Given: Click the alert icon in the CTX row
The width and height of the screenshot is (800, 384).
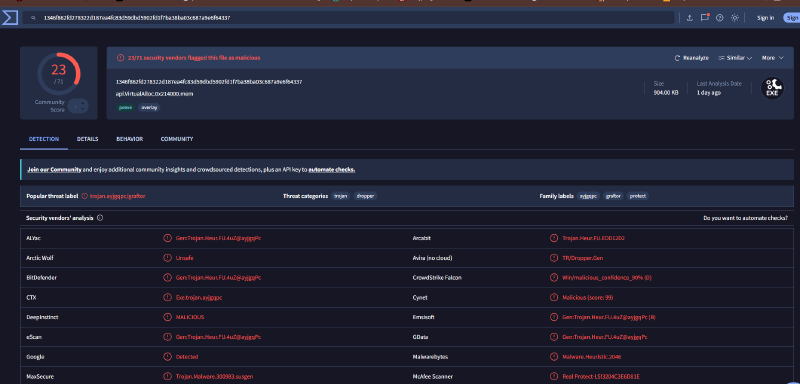Looking at the screenshot, I should [x=167, y=297].
